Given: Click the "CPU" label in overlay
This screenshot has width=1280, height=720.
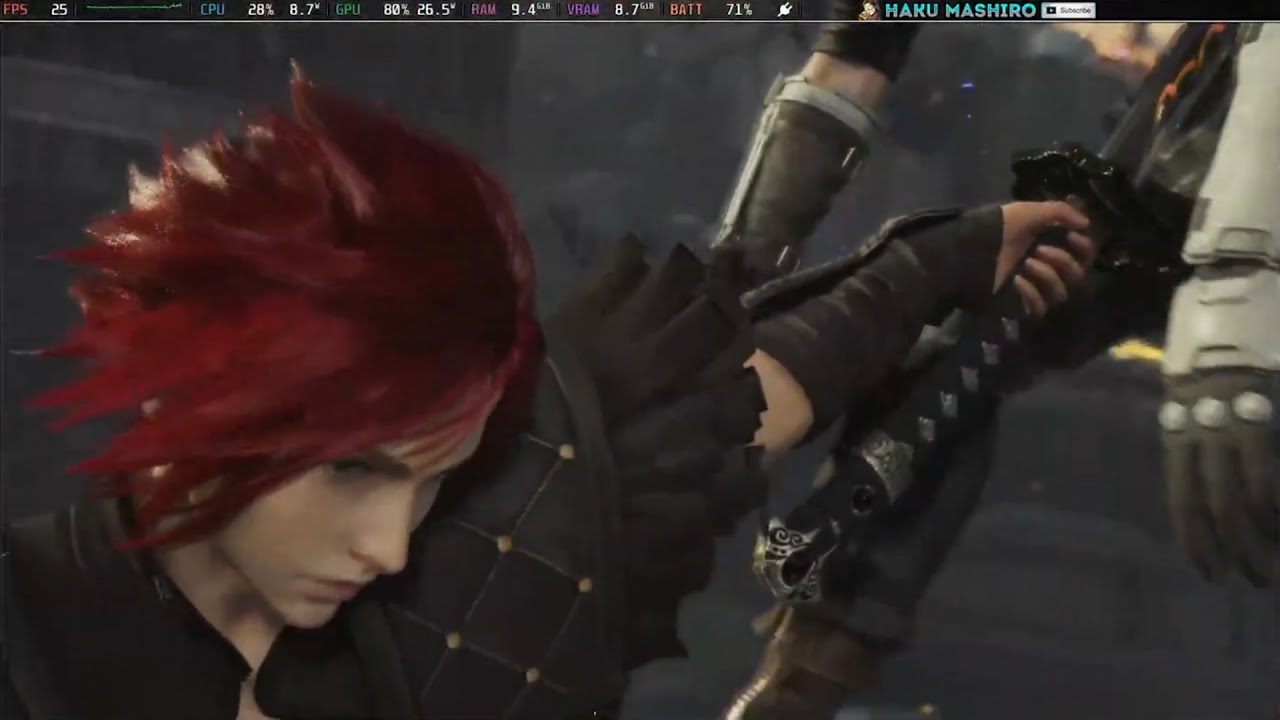Looking at the screenshot, I should (212, 10).
